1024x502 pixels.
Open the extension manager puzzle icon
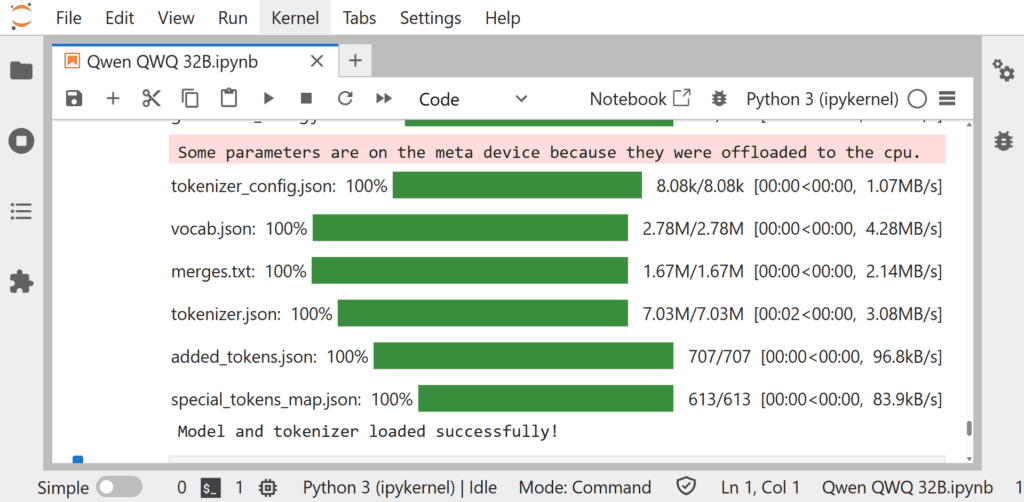click(x=21, y=282)
